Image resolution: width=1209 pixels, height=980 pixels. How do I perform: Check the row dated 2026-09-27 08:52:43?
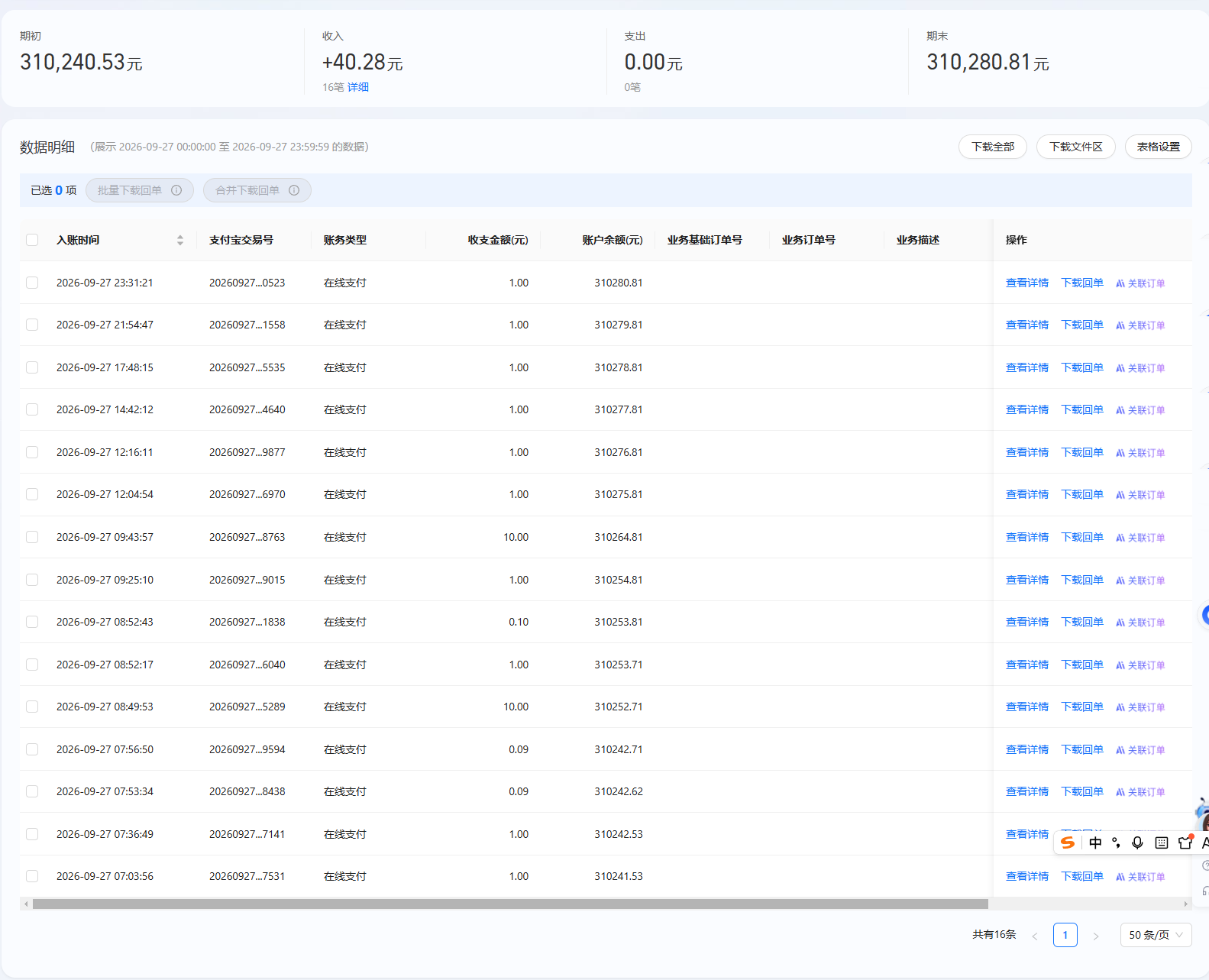32,622
